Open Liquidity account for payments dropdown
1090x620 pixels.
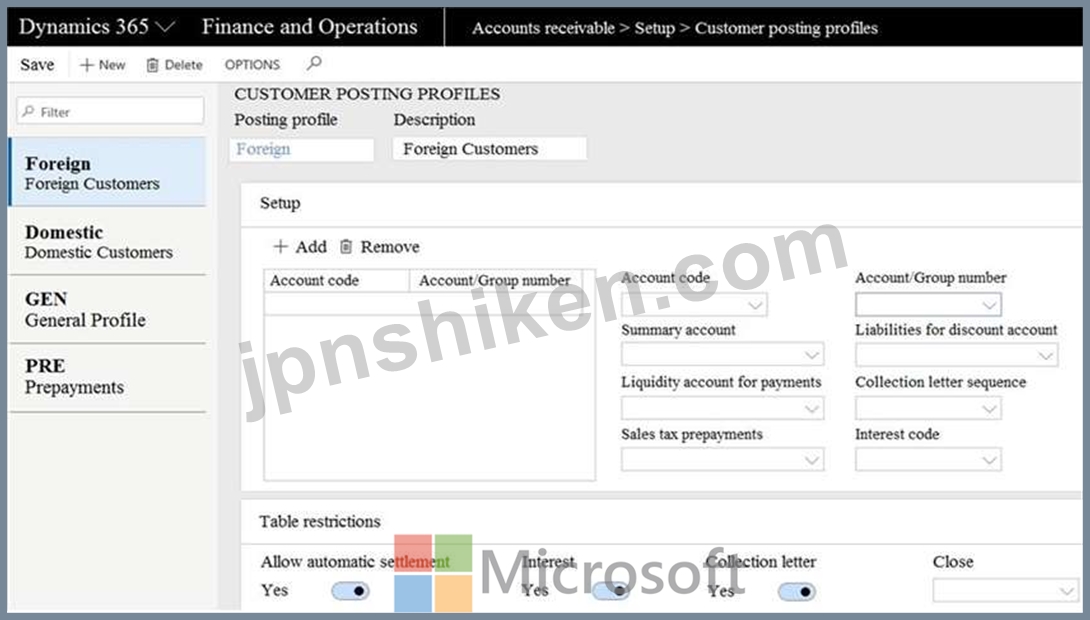tap(722, 408)
